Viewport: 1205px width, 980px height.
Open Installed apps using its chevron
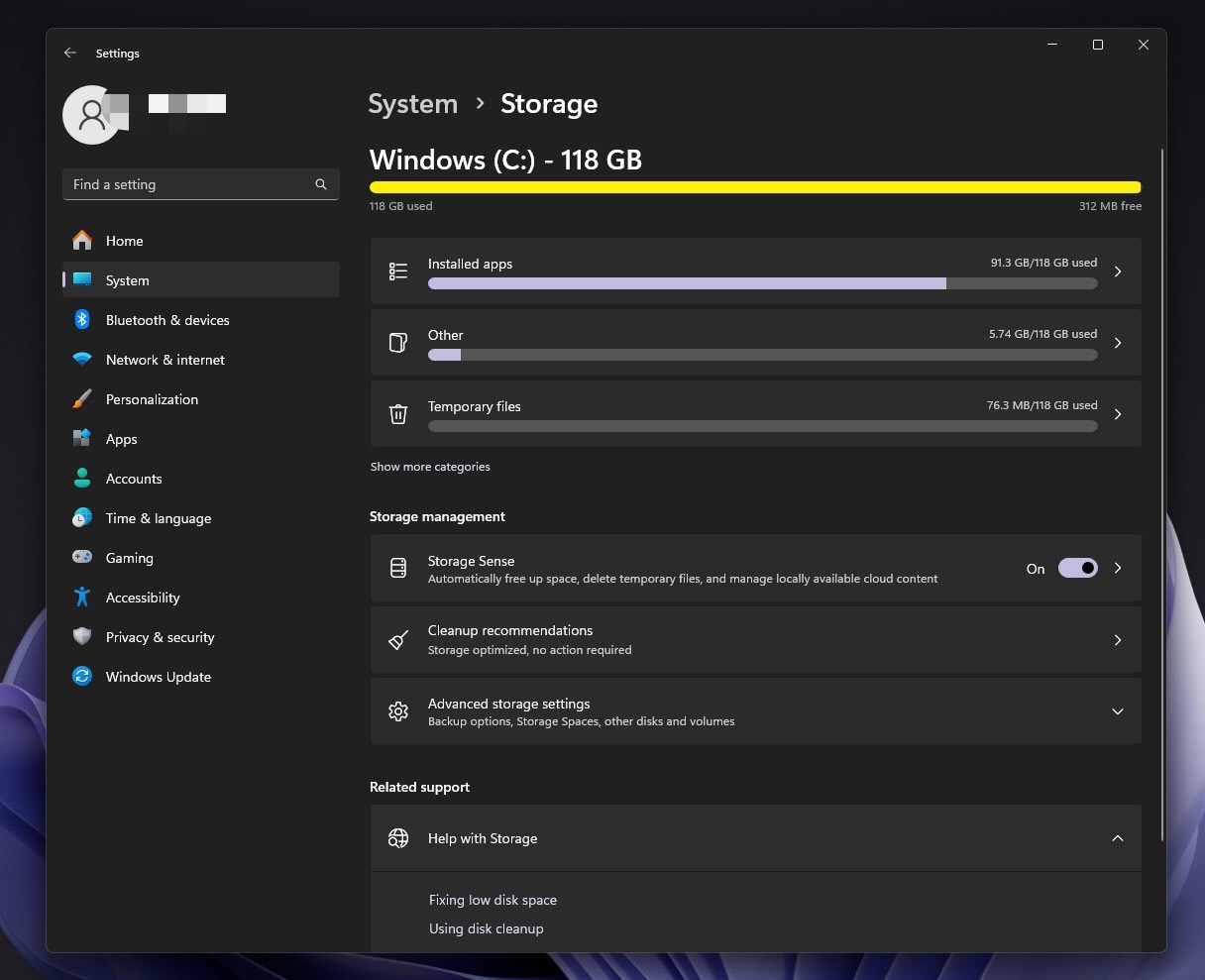coord(1118,272)
